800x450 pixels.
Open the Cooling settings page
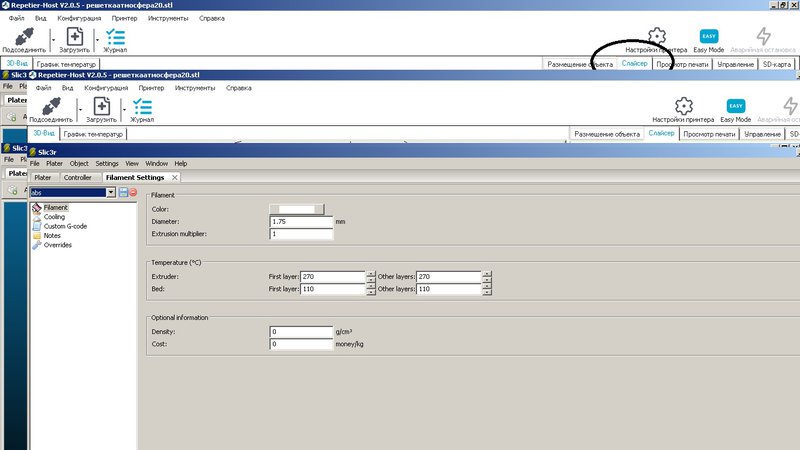click(x=54, y=216)
